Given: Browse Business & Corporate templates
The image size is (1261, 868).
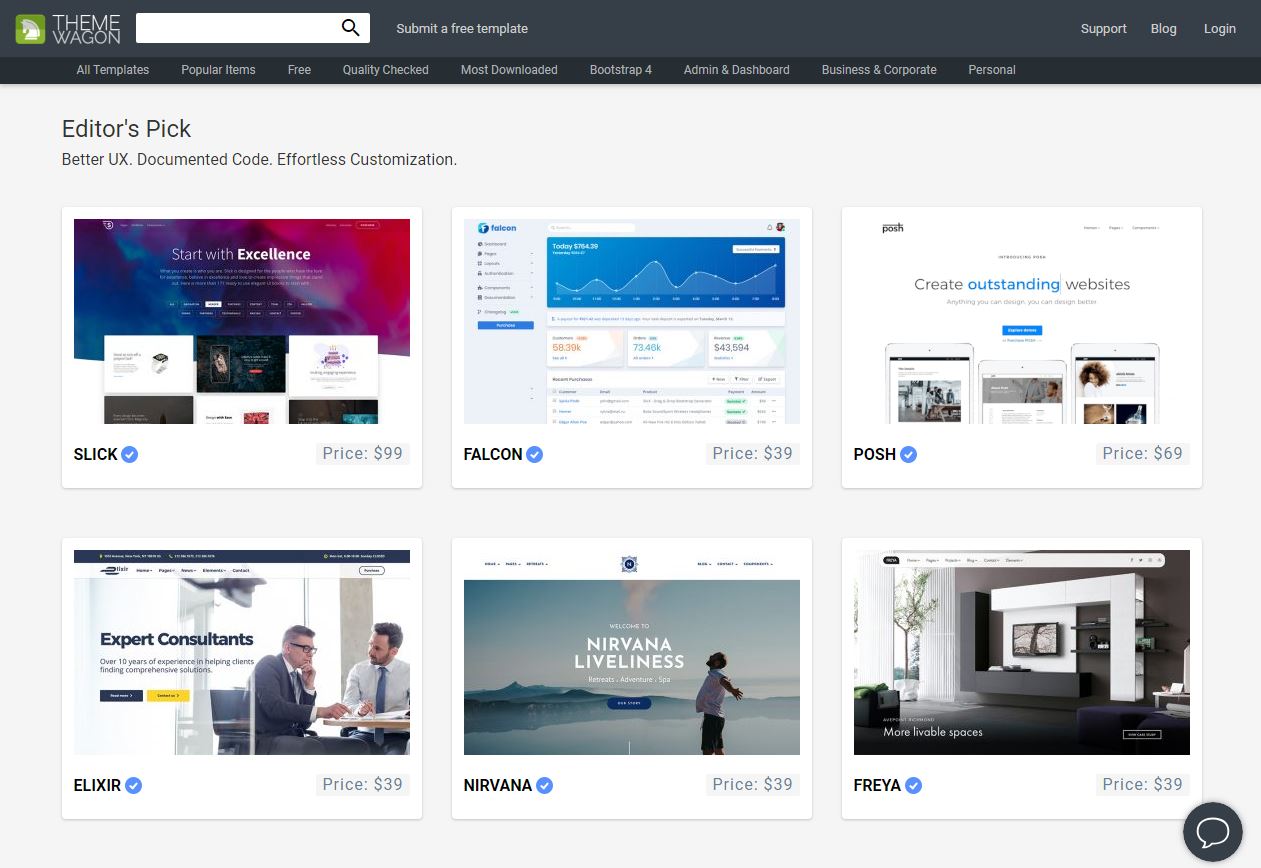Looking at the screenshot, I should pos(879,70).
